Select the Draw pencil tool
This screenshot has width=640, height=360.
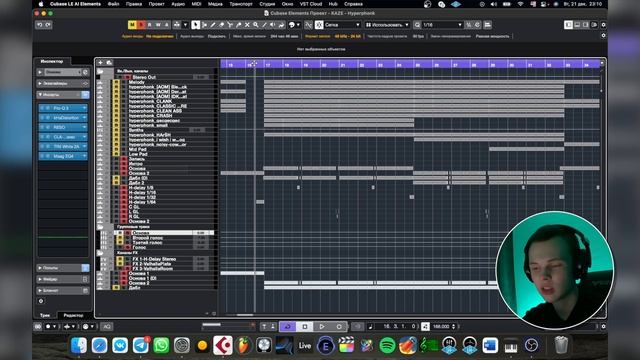coord(213,25)
